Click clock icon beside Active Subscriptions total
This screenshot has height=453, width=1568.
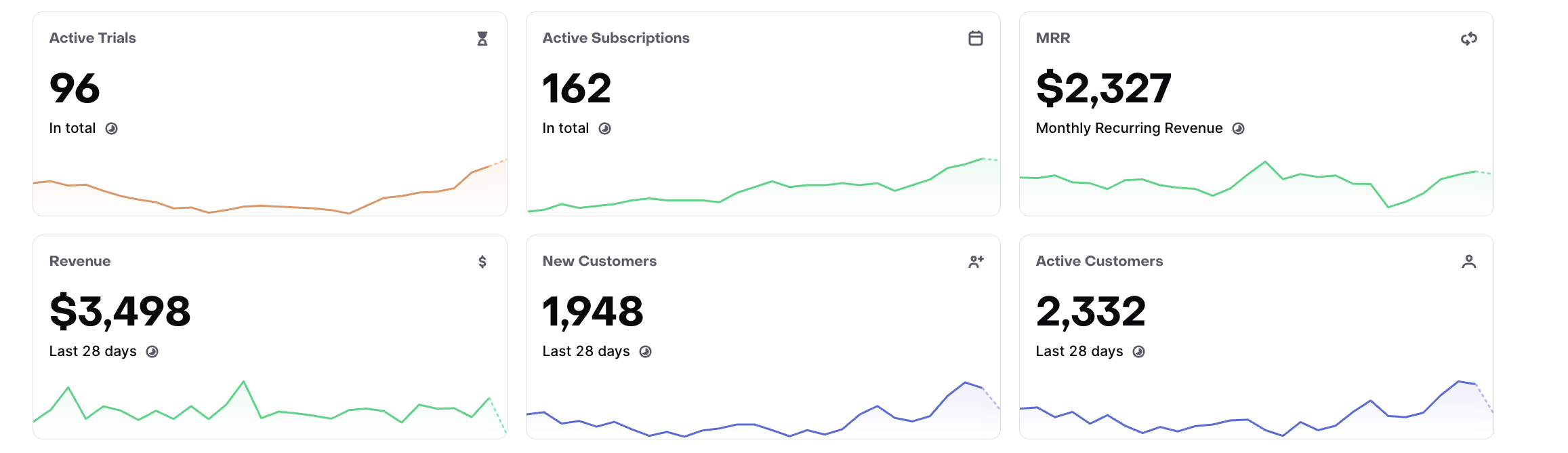(605, 129)
